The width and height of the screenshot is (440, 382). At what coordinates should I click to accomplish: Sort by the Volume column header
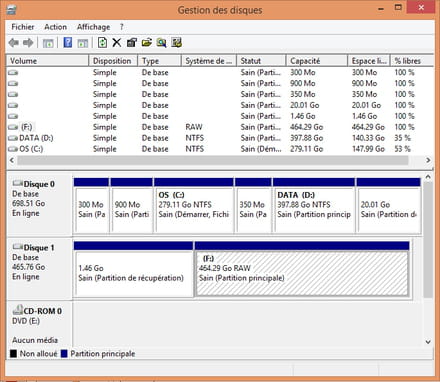[48, 61]
